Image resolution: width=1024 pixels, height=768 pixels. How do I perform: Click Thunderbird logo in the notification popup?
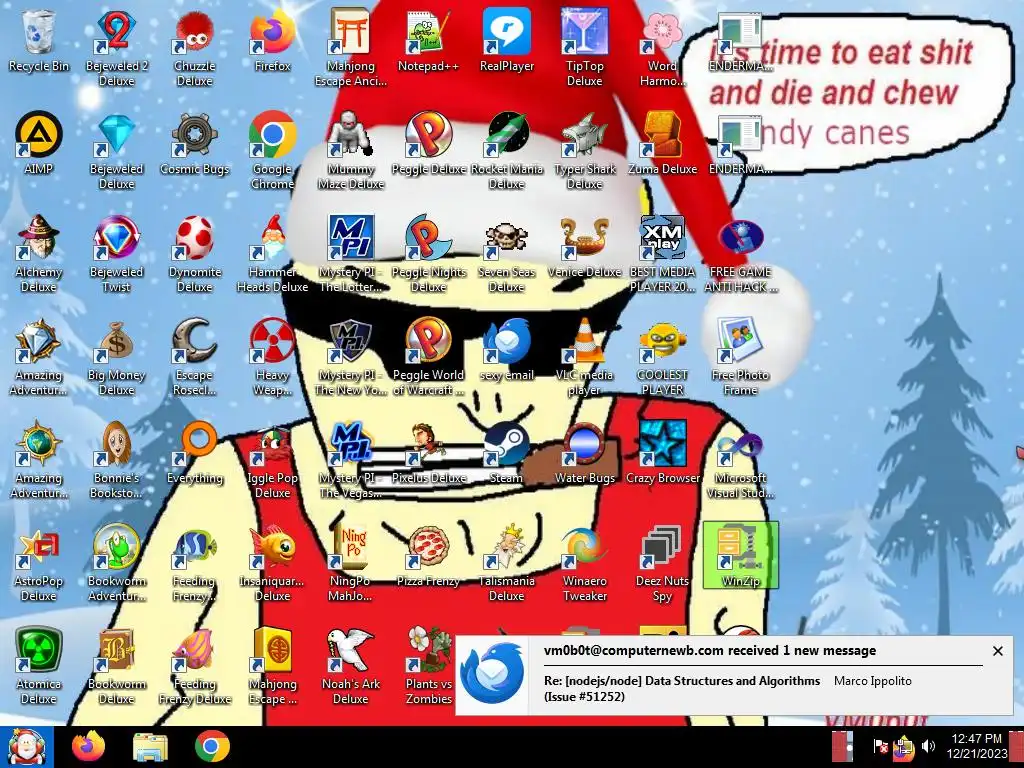point(492,674)
